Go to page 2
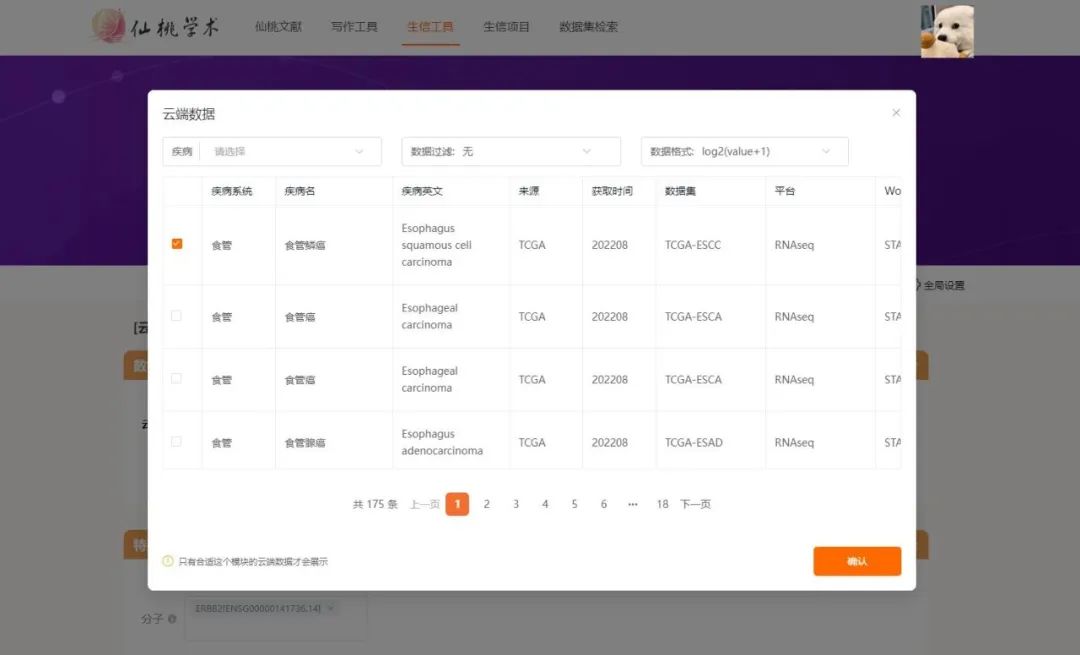The image size is (1080, 655). (486, 504)
